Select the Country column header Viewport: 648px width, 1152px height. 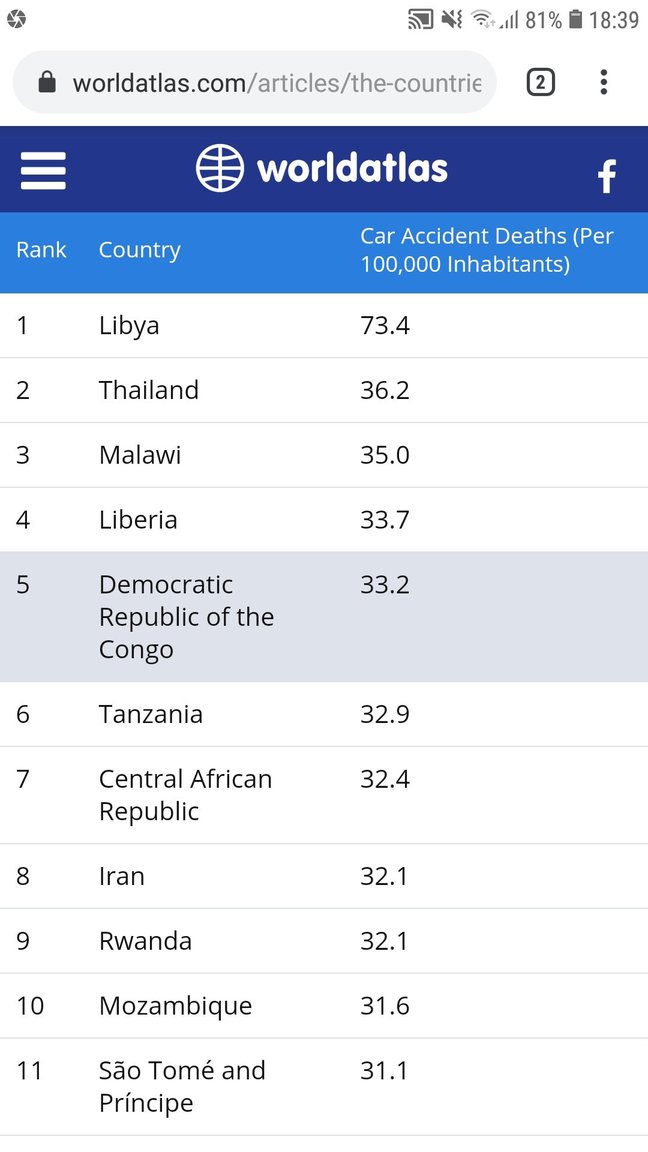(140, 250)
